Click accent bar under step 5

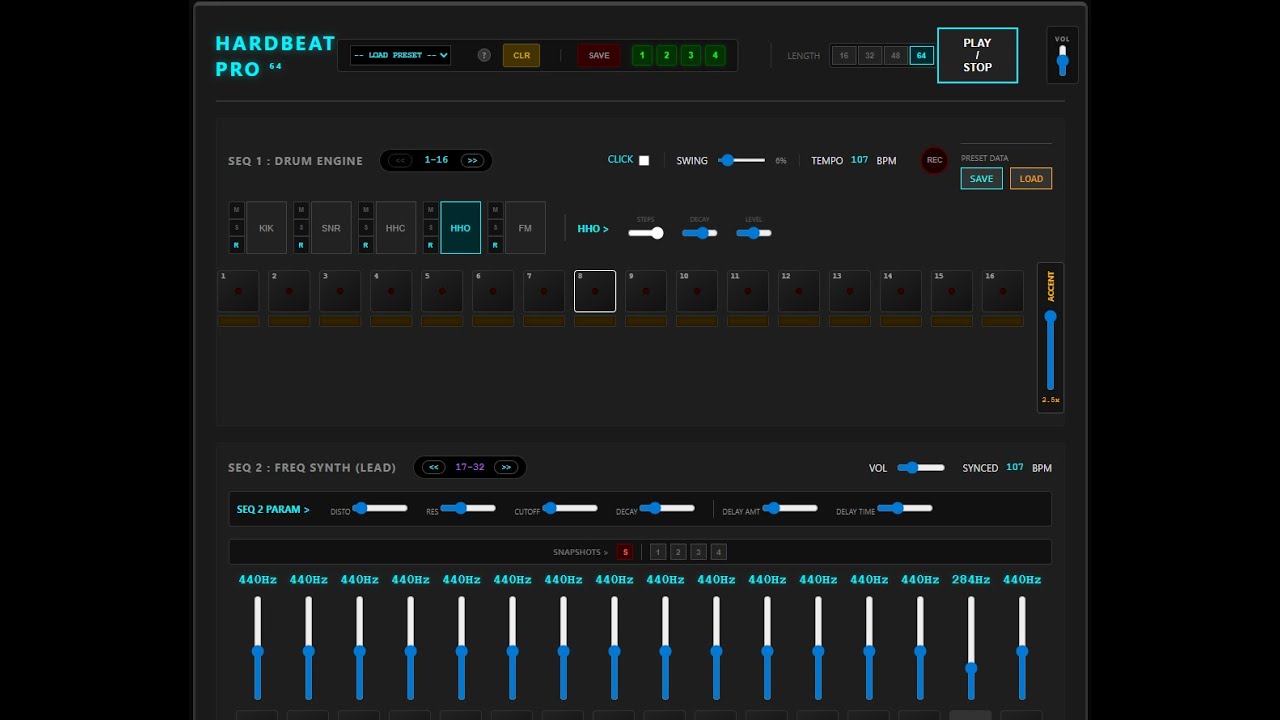pyautogui.click(x=442, y=321)
